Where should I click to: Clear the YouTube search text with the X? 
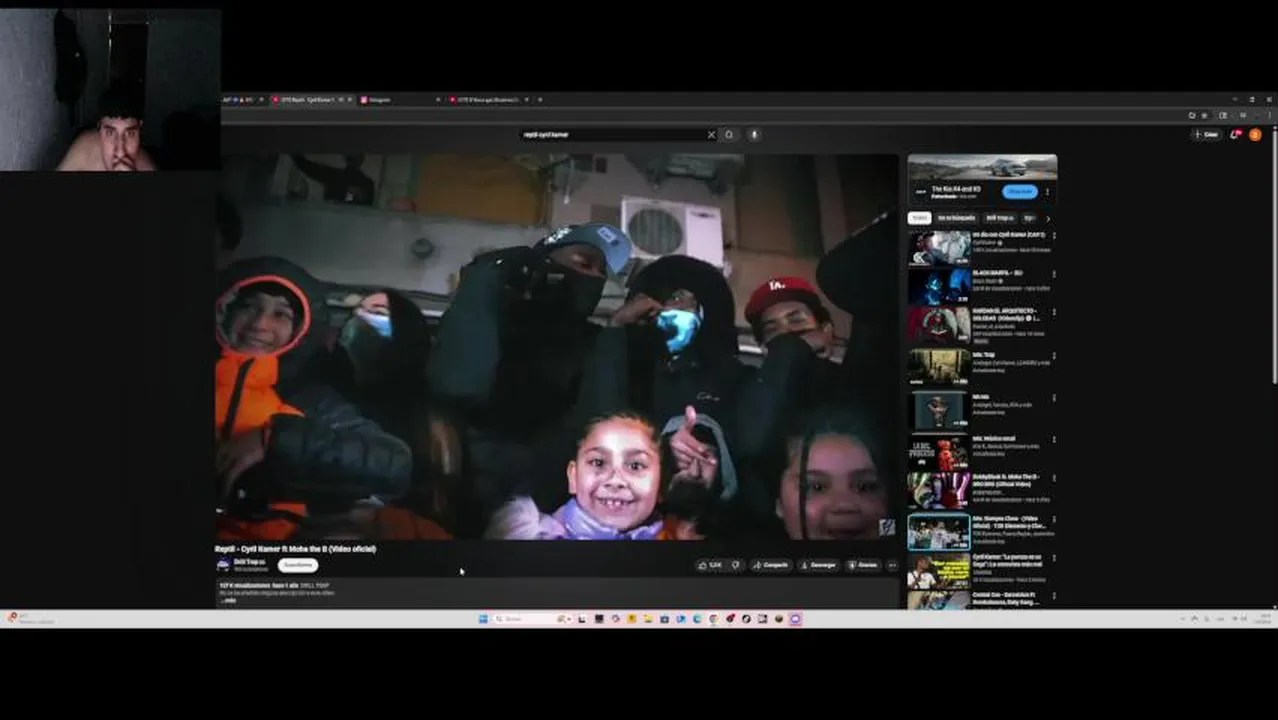(711, 135)
